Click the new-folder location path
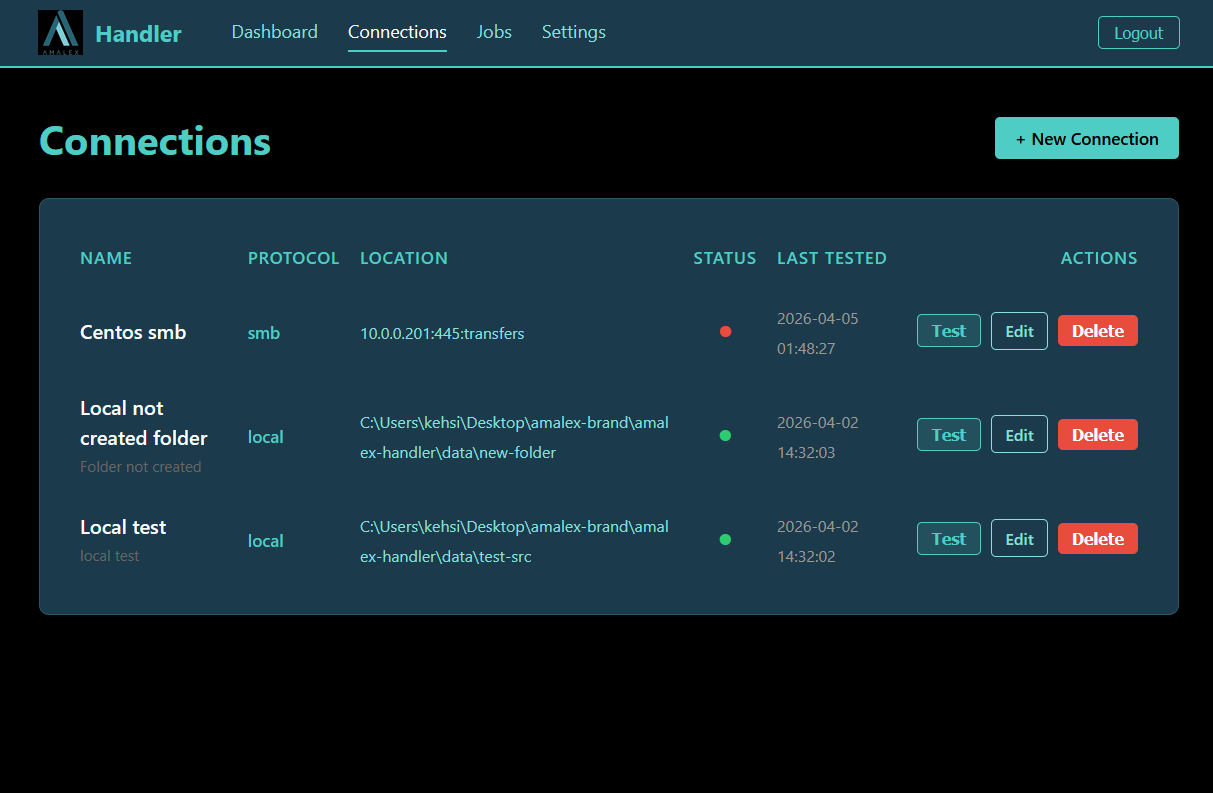Image resolution: width=1213 pixels, height=793 pixels. 514,437
